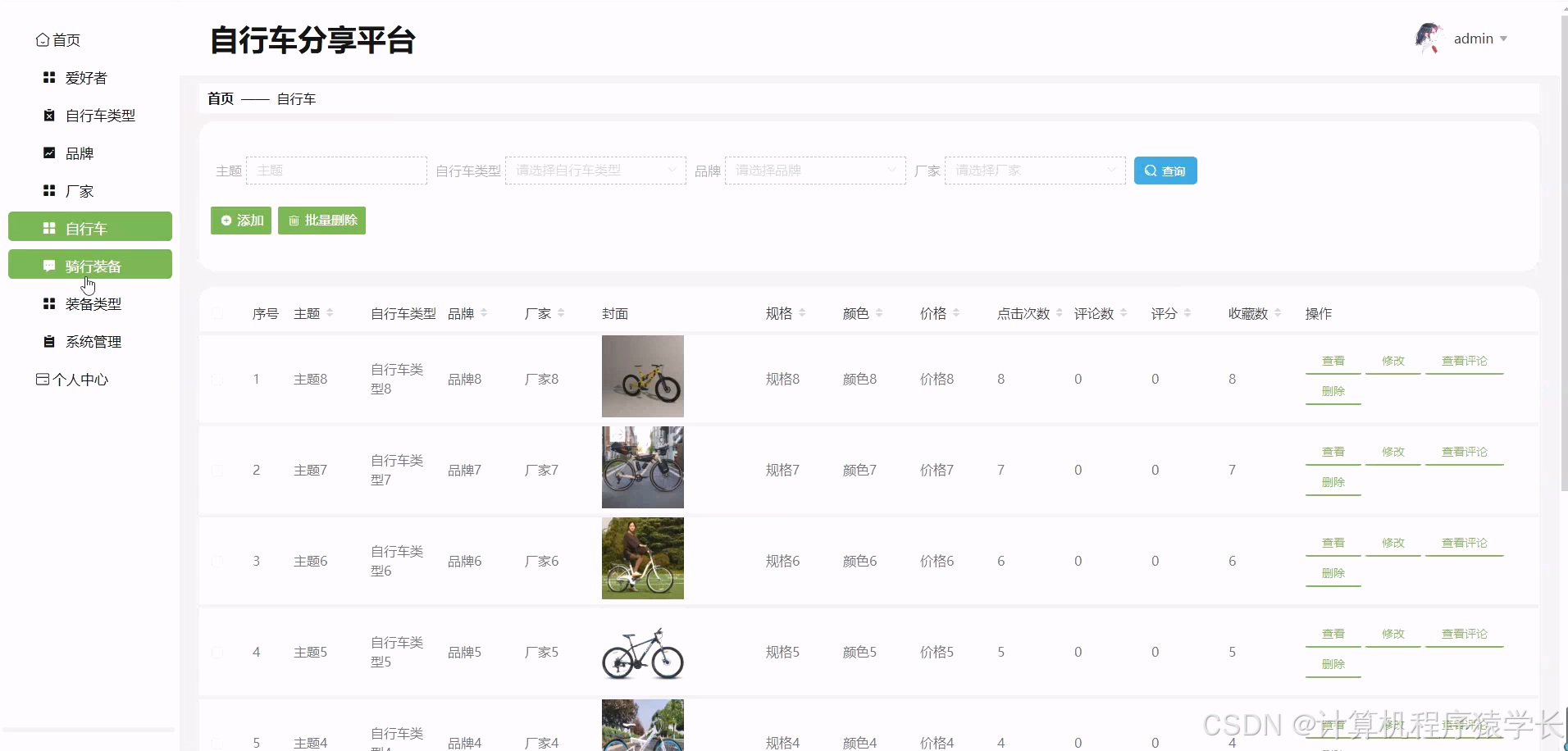Click the clipboard icon next to 系统管理
Screen dimensions: 1568x751
tap(49, 341)
